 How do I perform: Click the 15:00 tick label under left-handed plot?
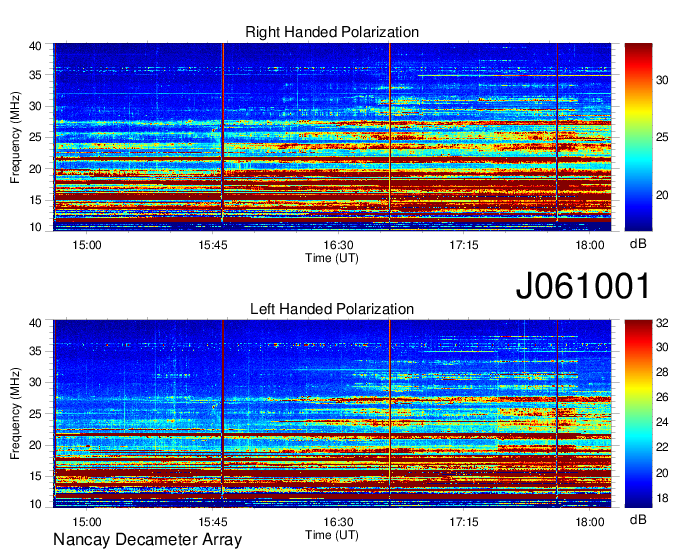click(x=87, y=522)
